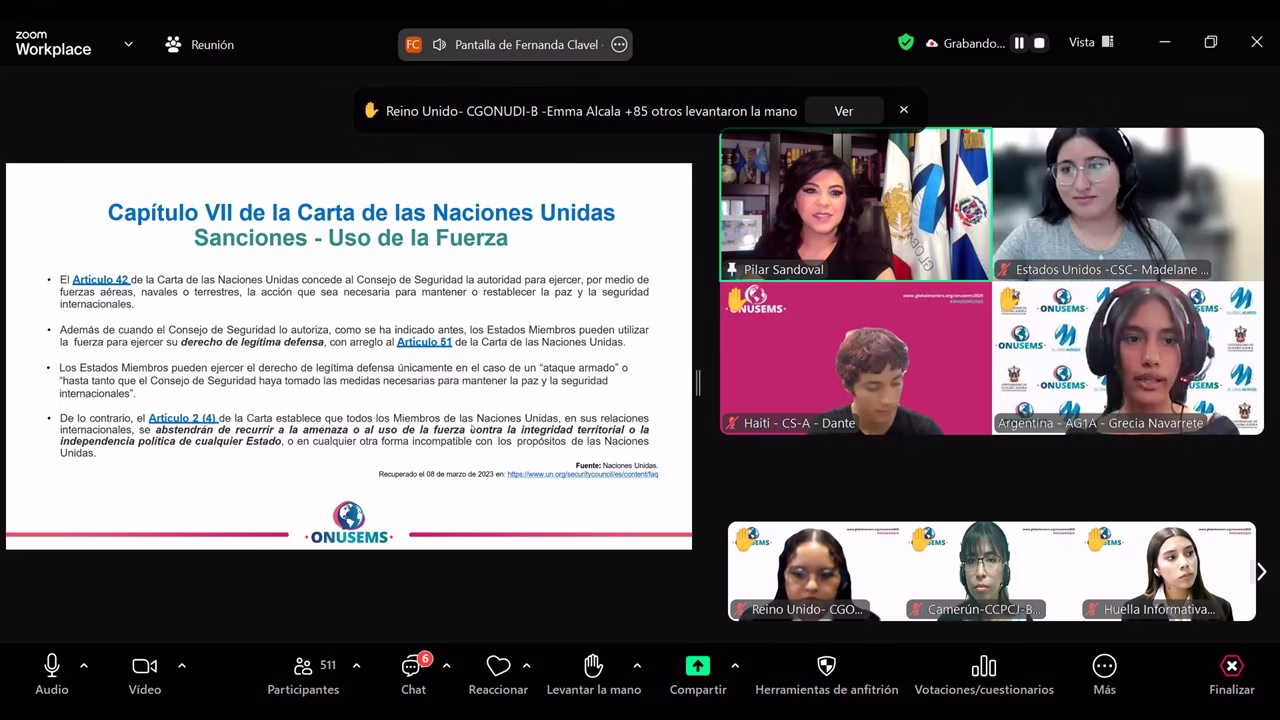This screenshot has height=720, width=1280.
Task: Expand the audio options arrow
Action: tap(84, 665)
